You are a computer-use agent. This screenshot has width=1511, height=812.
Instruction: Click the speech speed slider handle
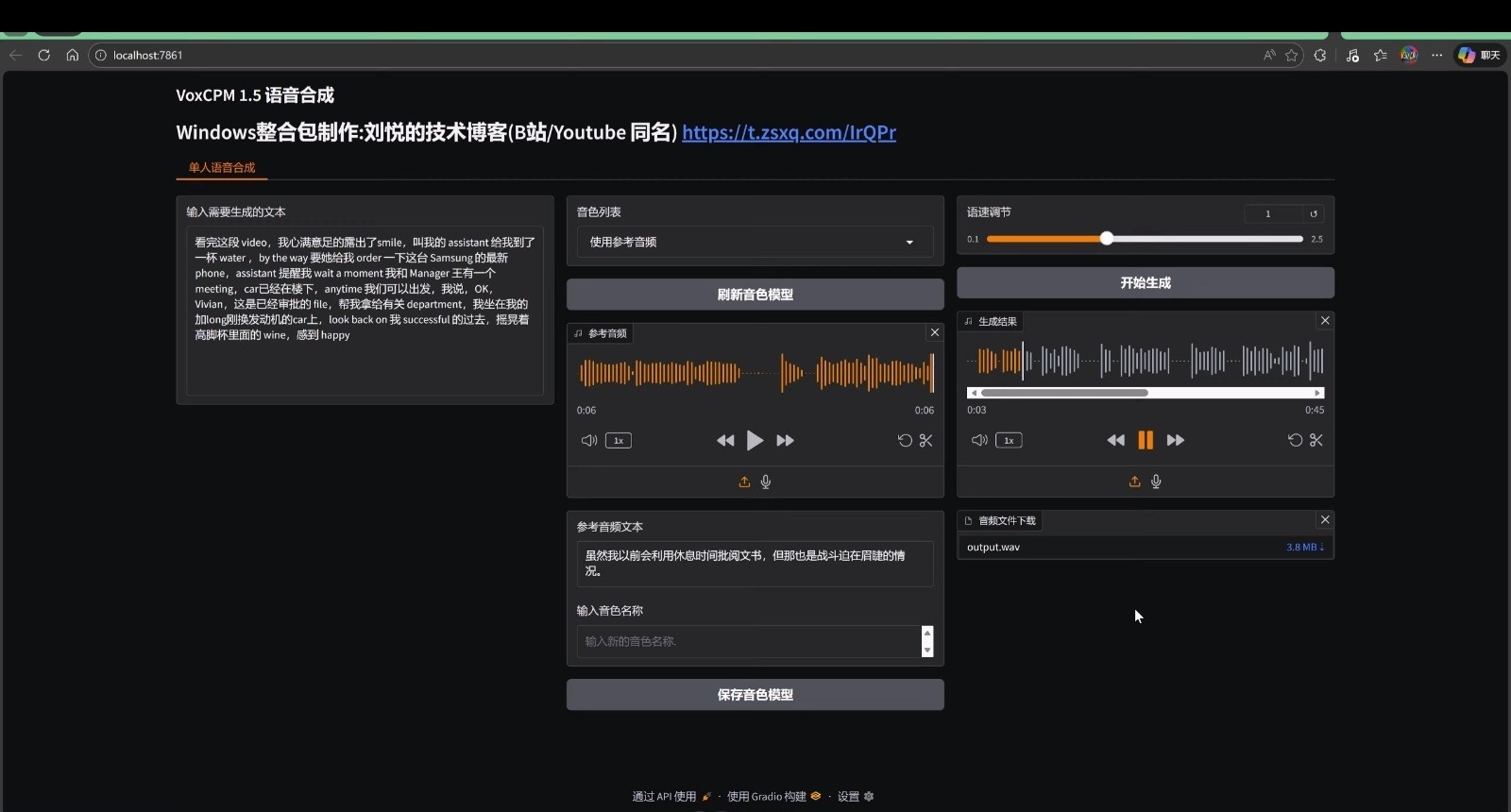pyautogui.click(x=1106, y=239)
